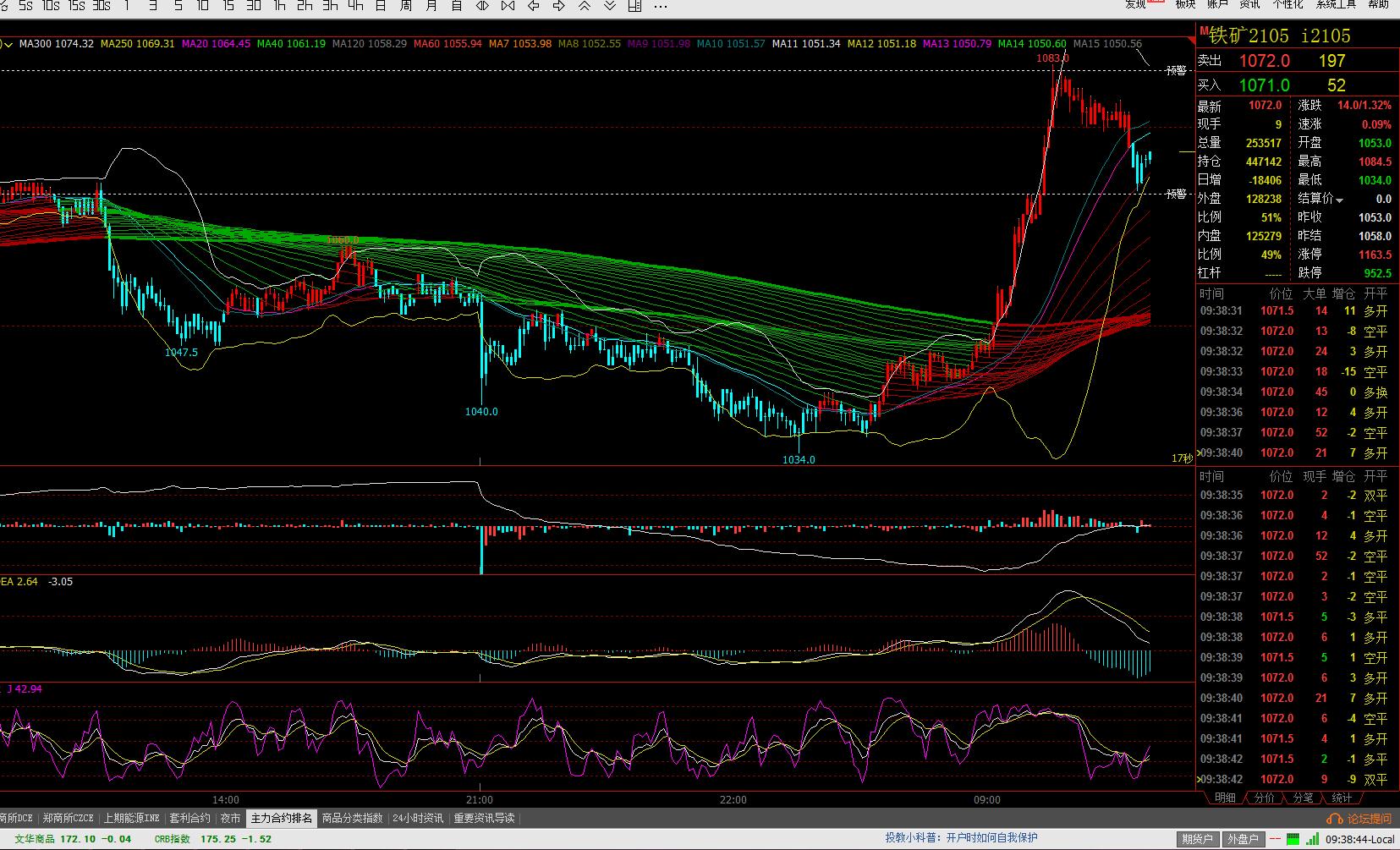Viewport: 1400px width, 850px height.
Task: Switch to monthly (月) chart
Action: (x=431, y=5)
